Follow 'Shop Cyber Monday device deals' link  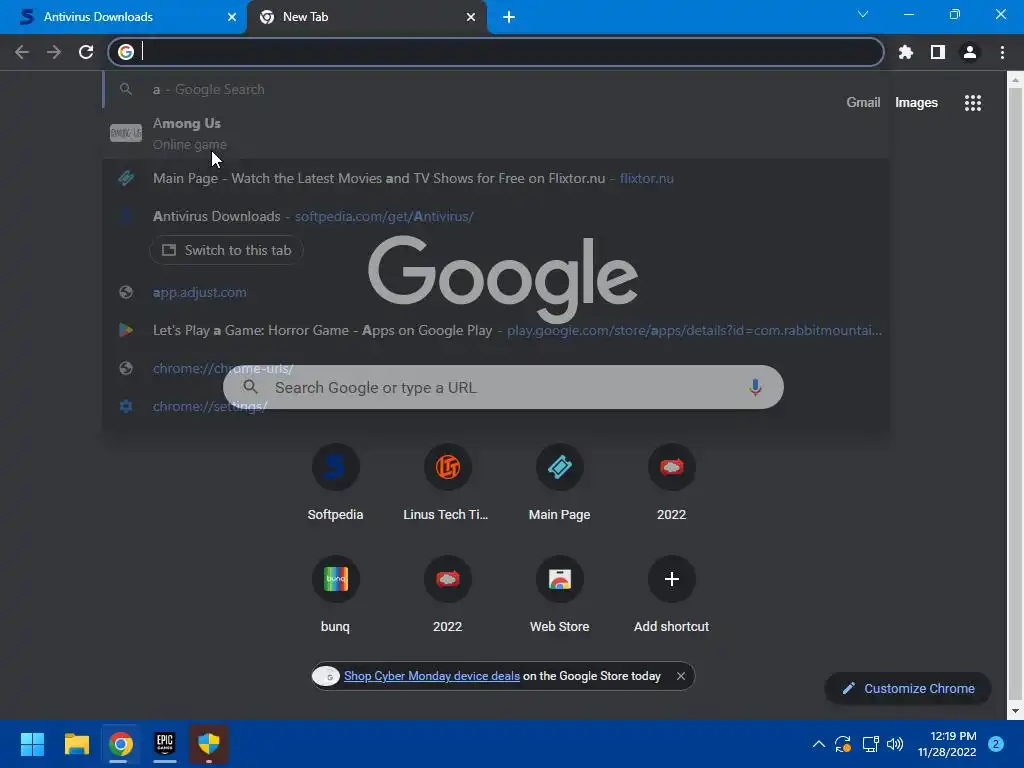coord(432,676)
